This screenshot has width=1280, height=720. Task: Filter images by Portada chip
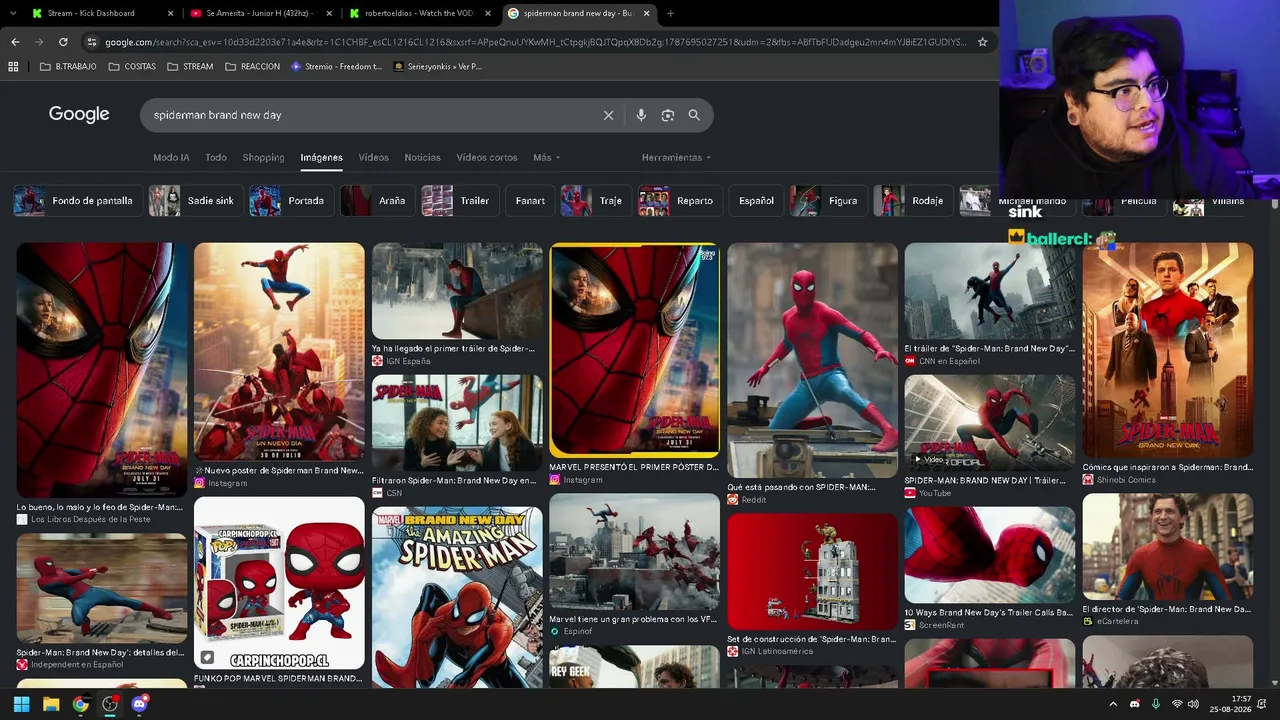(289, 201)
